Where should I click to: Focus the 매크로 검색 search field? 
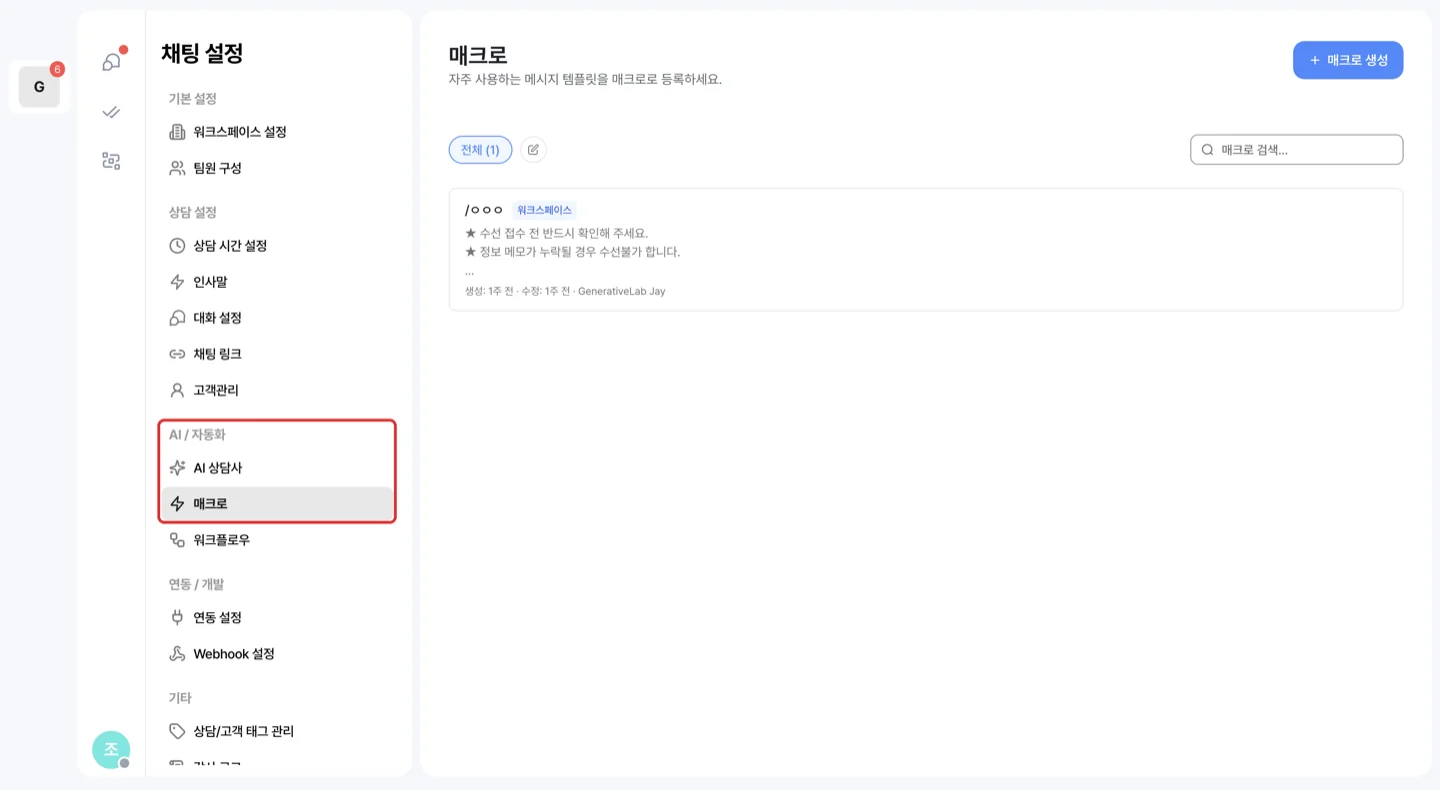coord(1297,150)
